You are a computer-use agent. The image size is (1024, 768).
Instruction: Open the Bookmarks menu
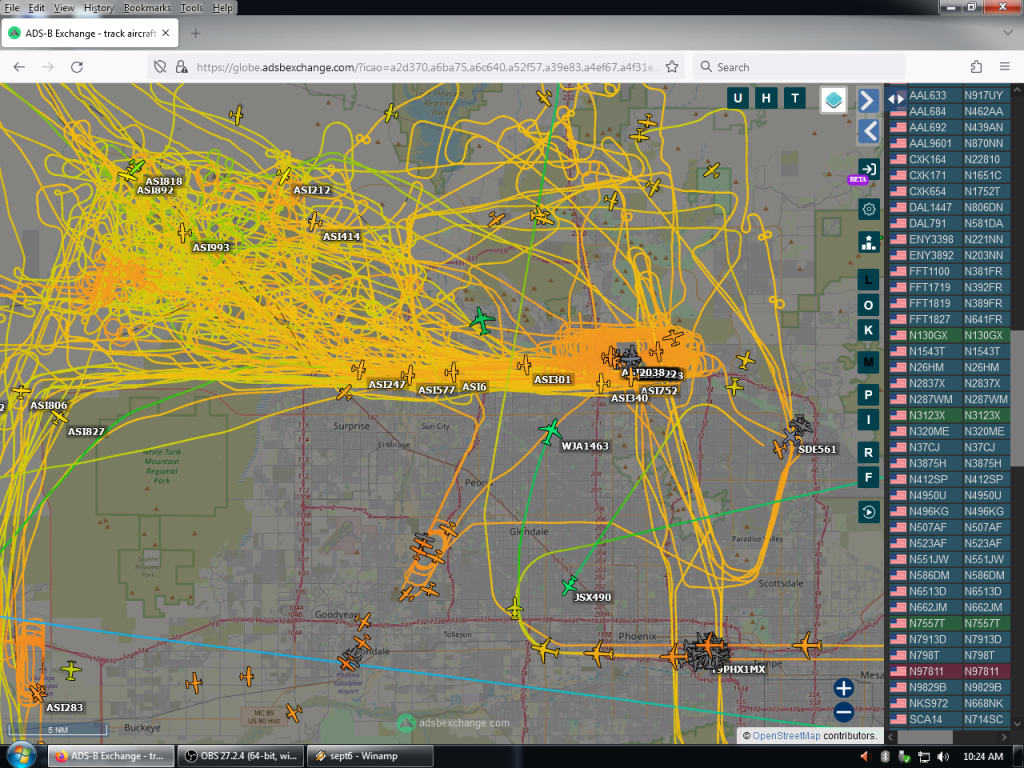pos(147,8)
